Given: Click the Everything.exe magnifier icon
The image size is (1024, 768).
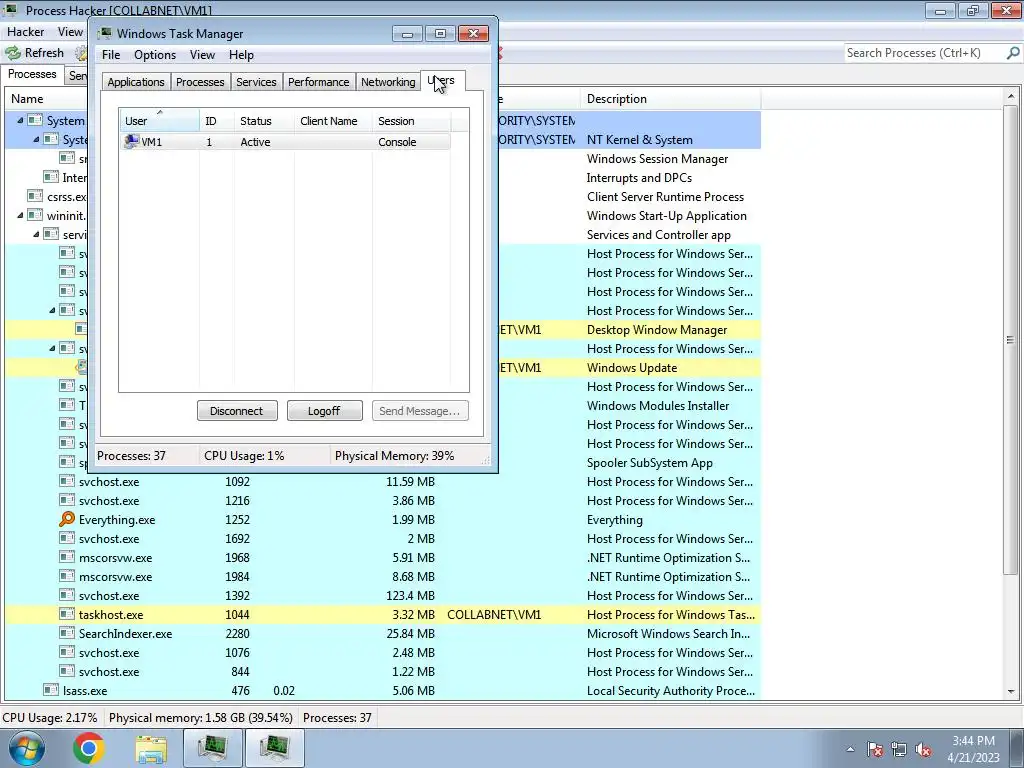Looking at the screenshot, I should [x=67, y=520].
